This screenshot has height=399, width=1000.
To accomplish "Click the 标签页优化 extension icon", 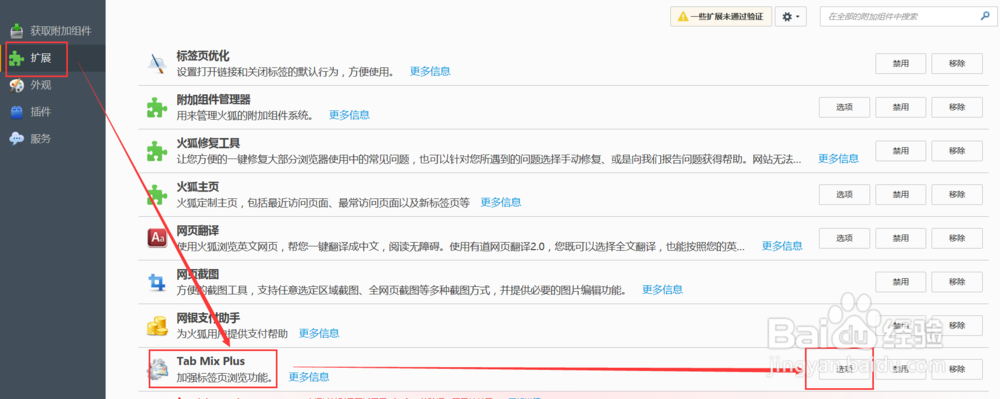I will [x=157, y=64].
